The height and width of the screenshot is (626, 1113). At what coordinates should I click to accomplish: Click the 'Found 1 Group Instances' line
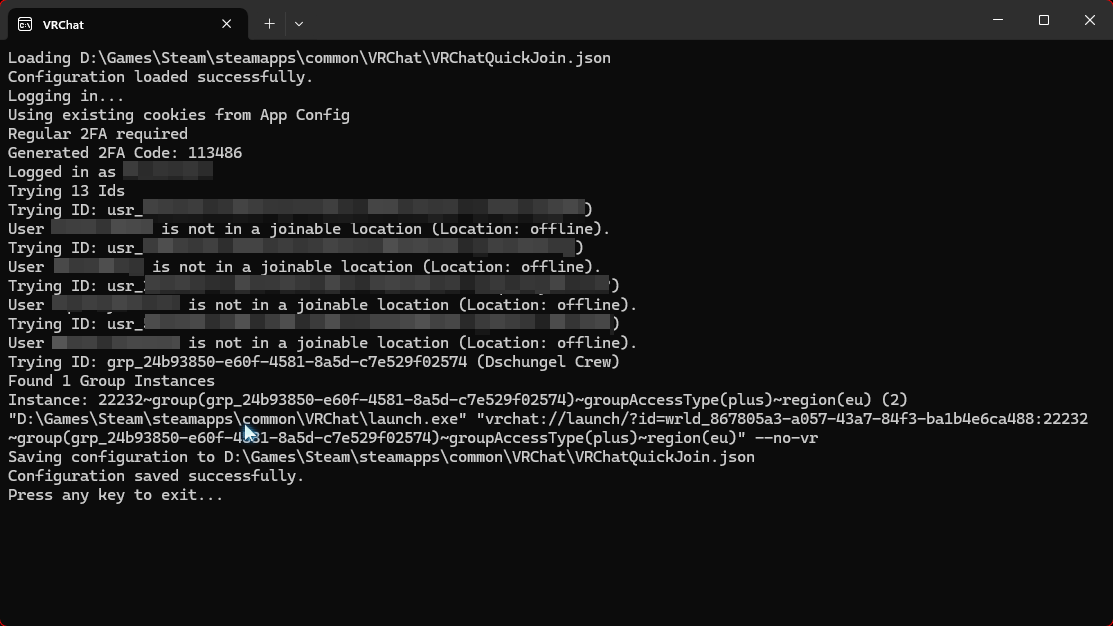[x=111, y=381]
